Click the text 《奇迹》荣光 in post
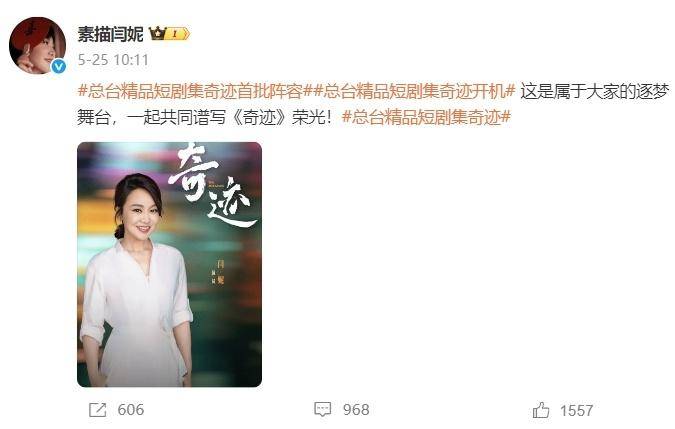The width and height of the screenshot is (675, 429). coord(278,117)
